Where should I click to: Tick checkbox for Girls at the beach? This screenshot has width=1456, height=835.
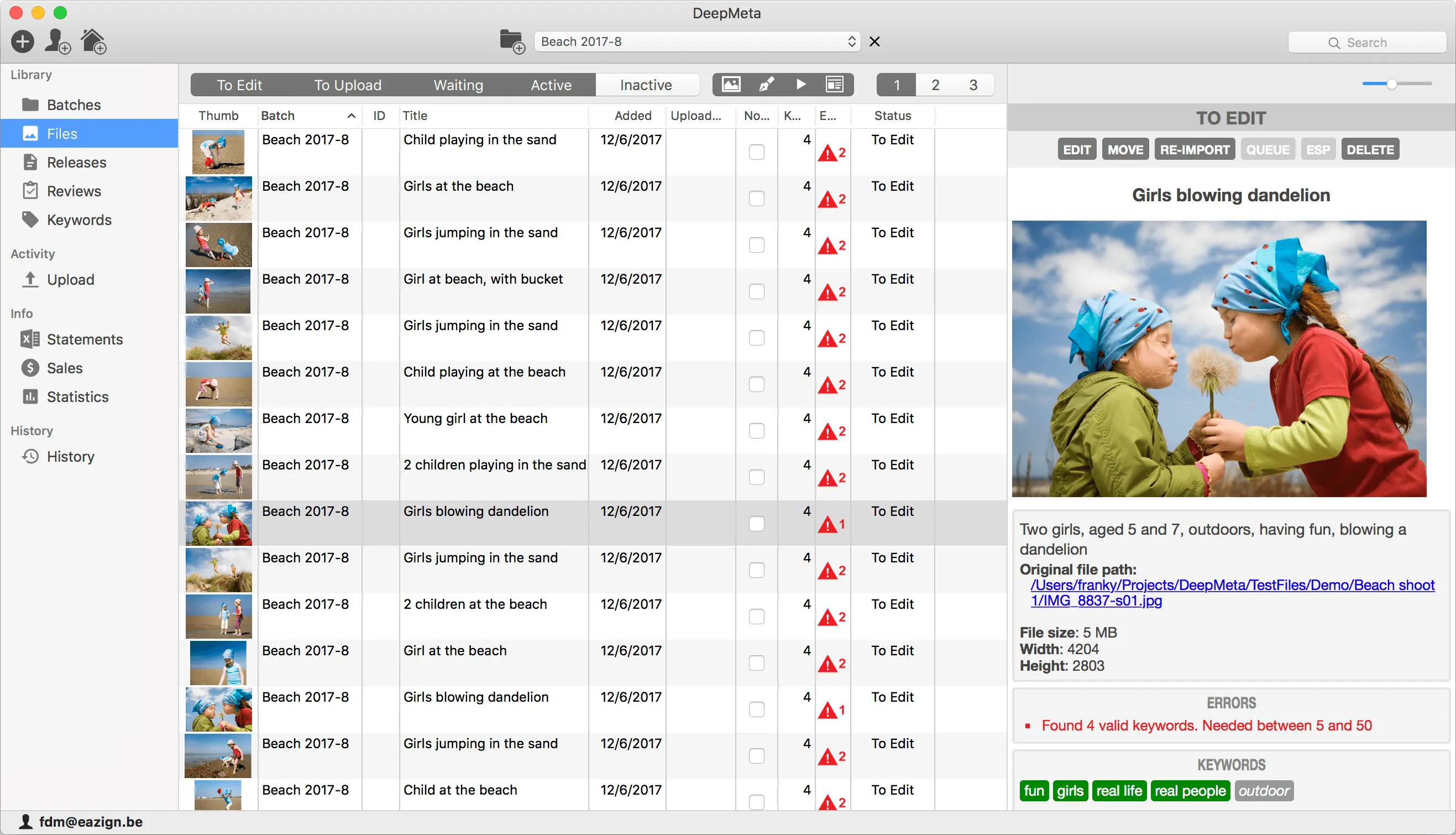pos(756,199)
